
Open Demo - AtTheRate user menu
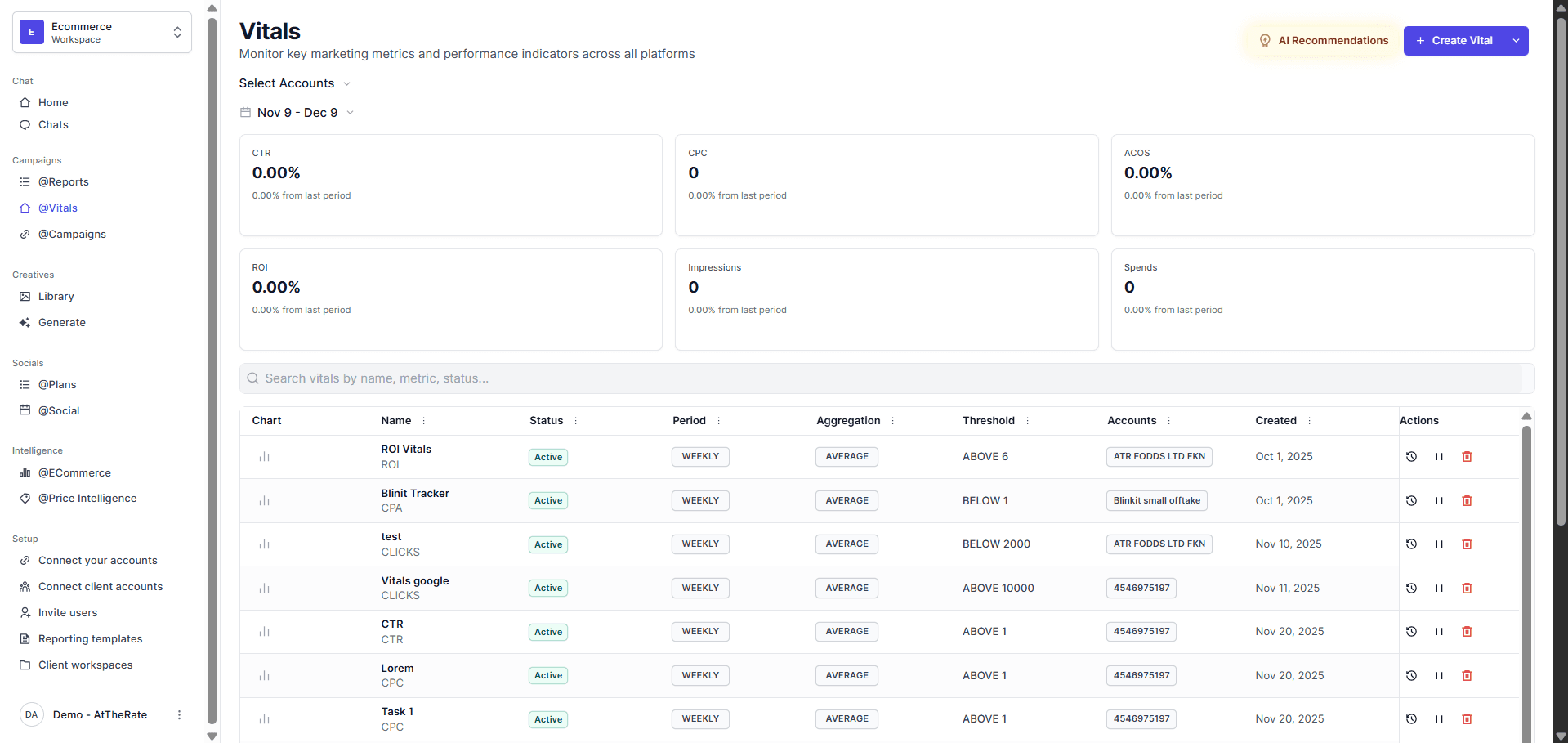pyautogui.click(x=179, y=715)
